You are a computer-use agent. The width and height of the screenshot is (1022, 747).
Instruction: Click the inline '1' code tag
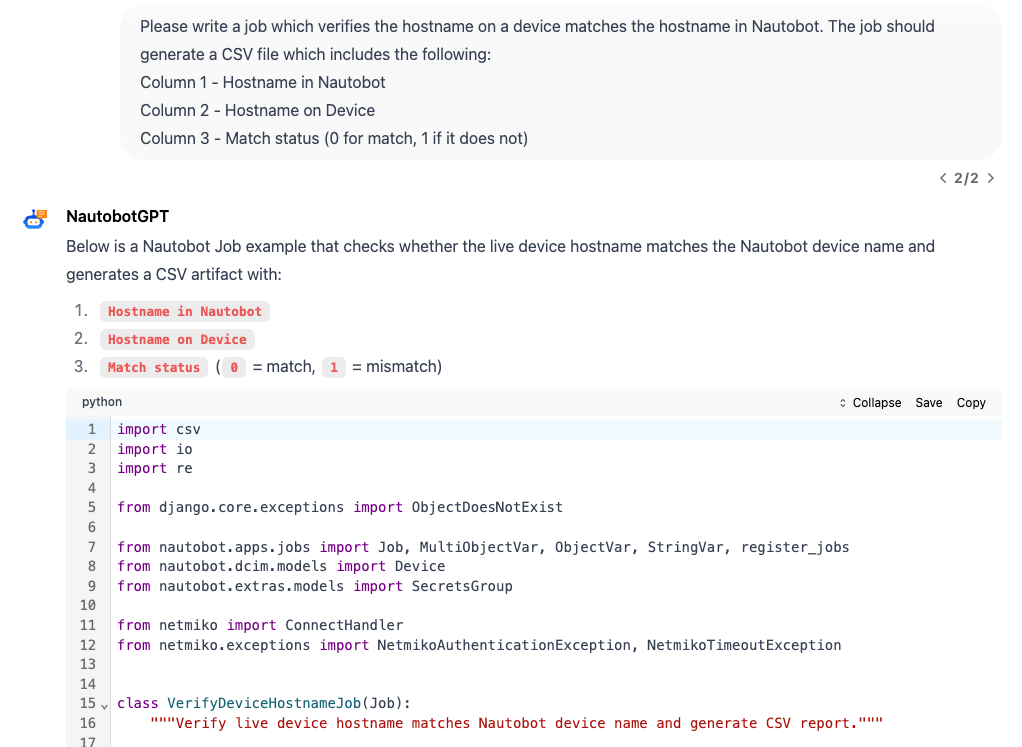334,368
